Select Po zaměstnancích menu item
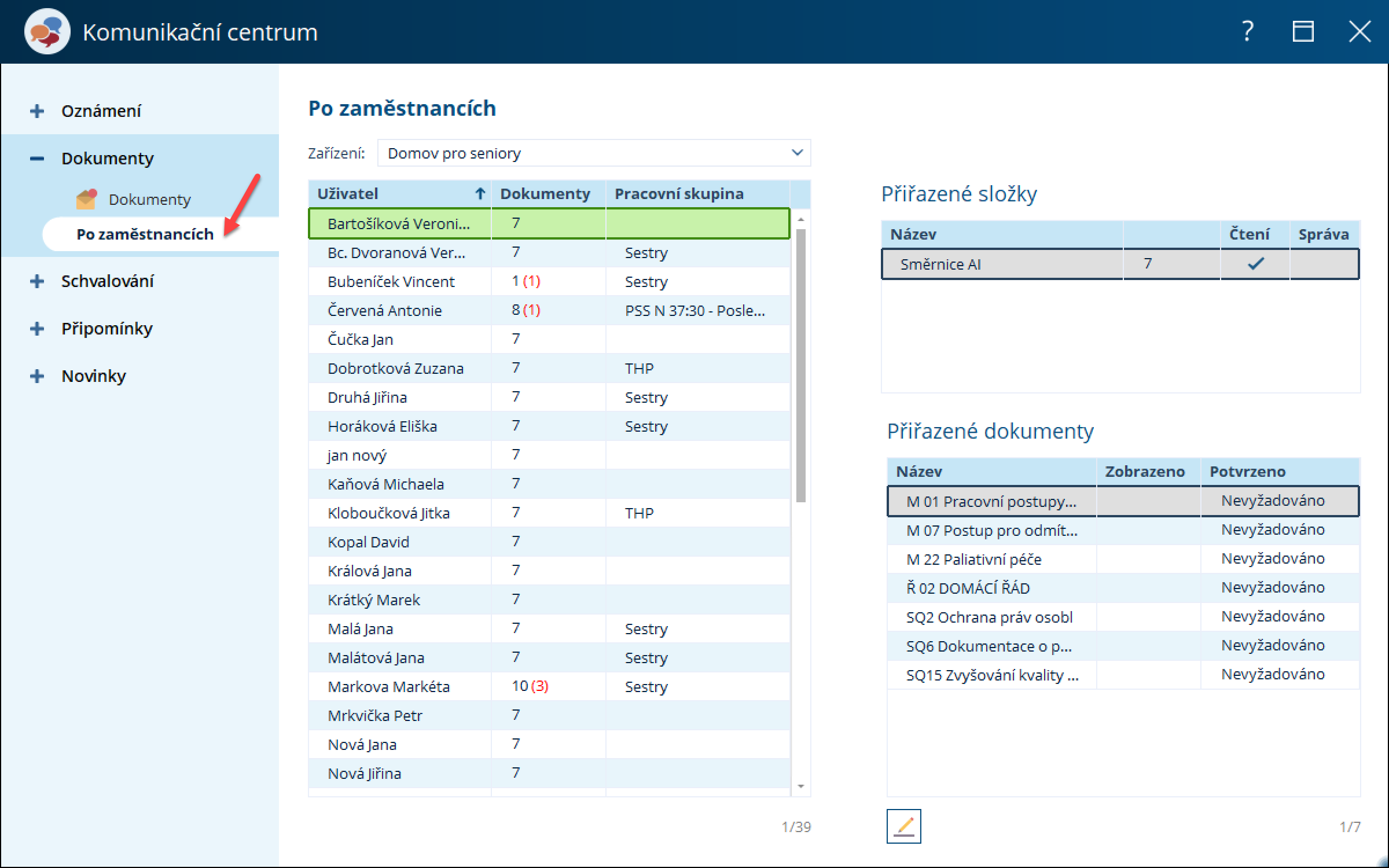 [x=145, y=234]
